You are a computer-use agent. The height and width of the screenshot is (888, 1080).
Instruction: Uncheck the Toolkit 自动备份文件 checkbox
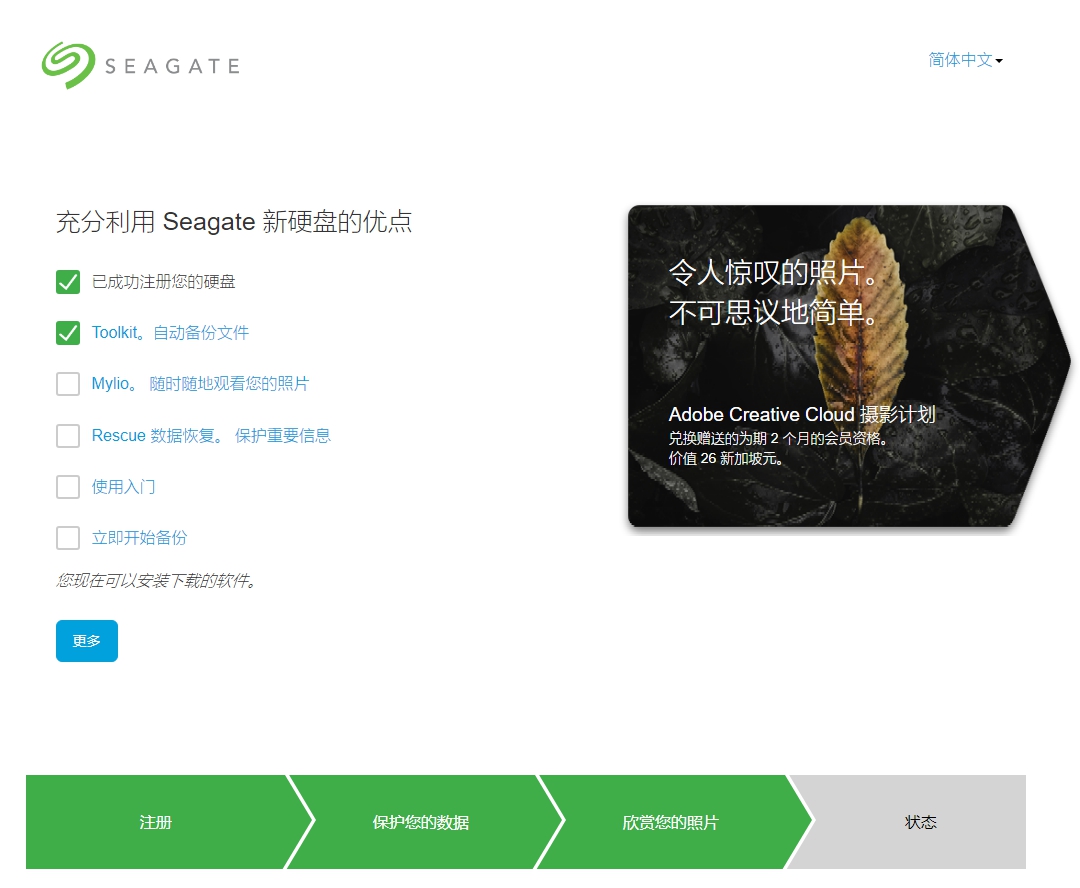click(68, 333)
